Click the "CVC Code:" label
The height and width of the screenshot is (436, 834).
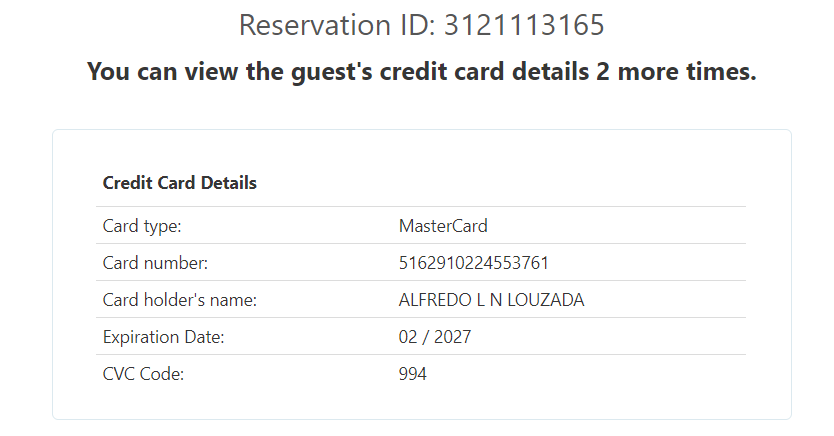click(143, 374)
